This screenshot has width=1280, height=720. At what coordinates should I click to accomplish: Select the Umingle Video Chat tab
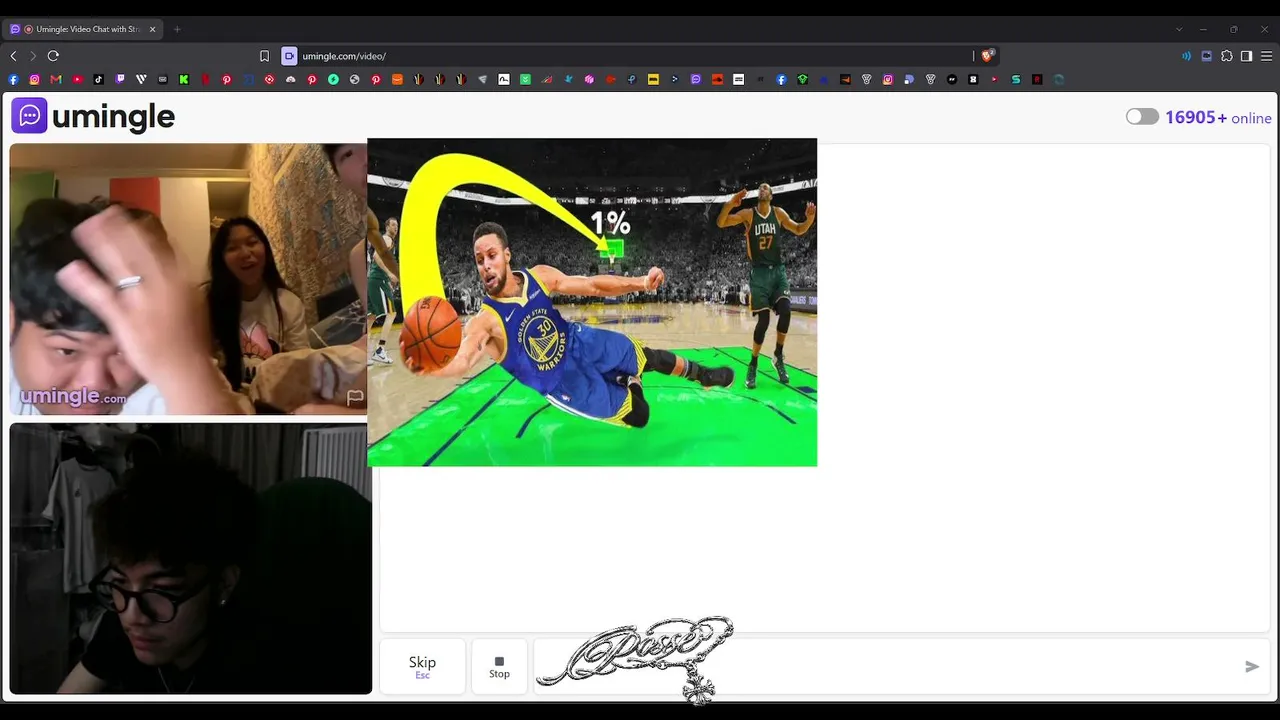[84, 29]
